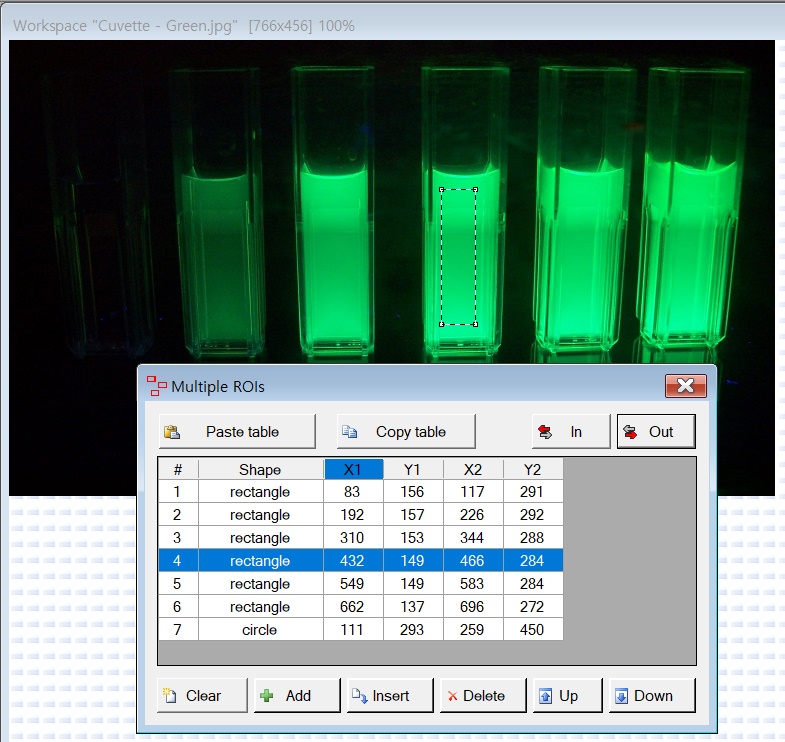Select ROI row 1 rectangle
Screen dimensions: 785x742
pos(260,492)
